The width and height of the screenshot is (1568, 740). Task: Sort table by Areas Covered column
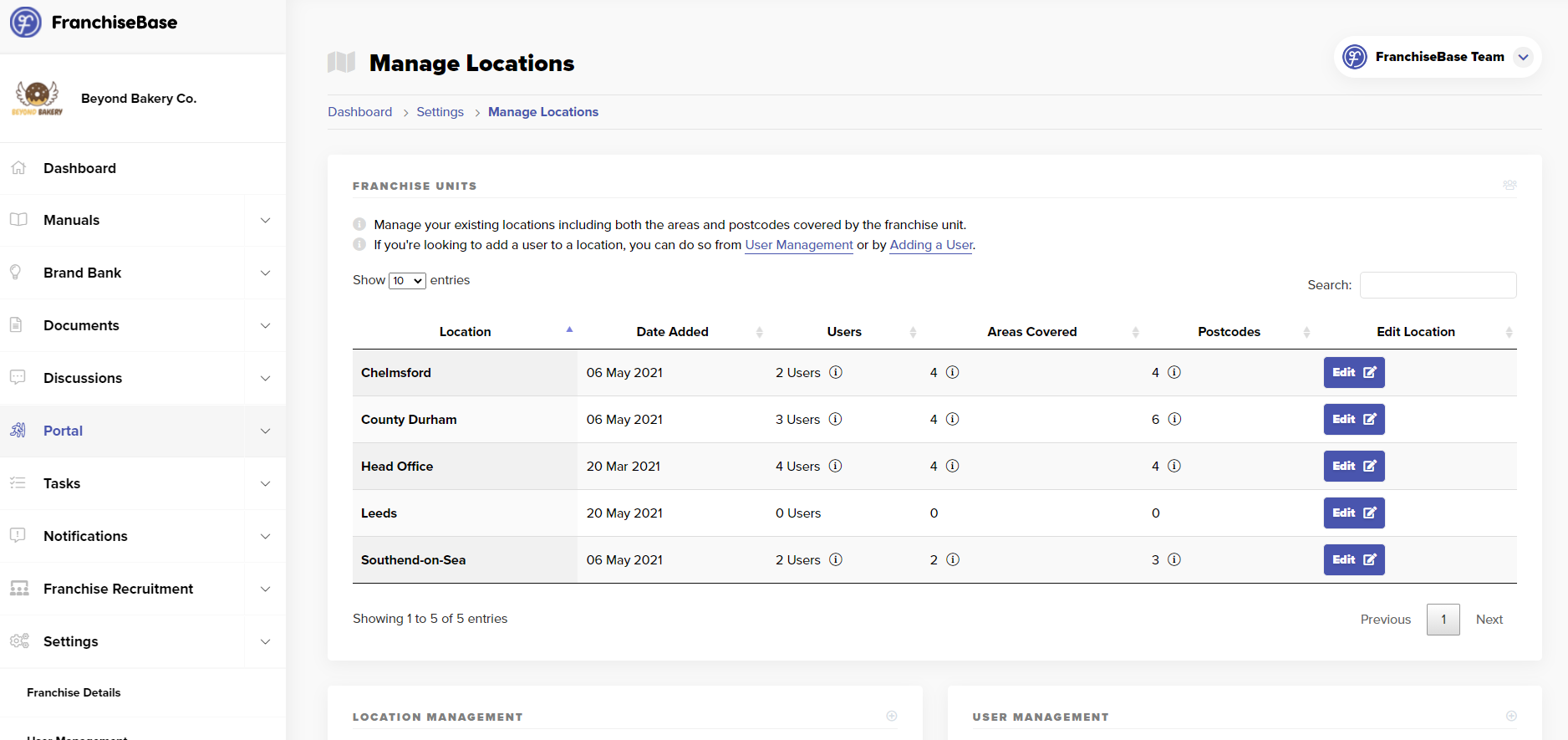coord(1031,332)
